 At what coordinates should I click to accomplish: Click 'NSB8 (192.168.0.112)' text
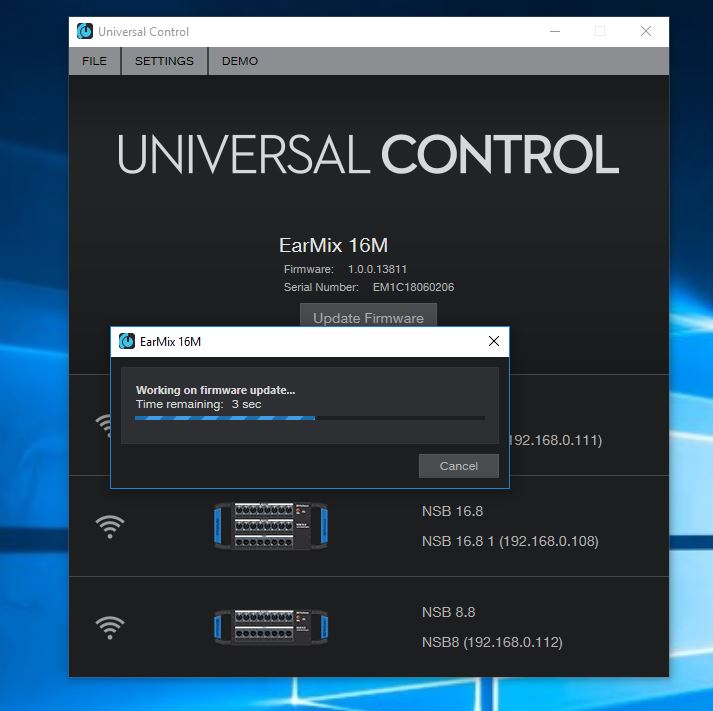[x=492, y=642]
